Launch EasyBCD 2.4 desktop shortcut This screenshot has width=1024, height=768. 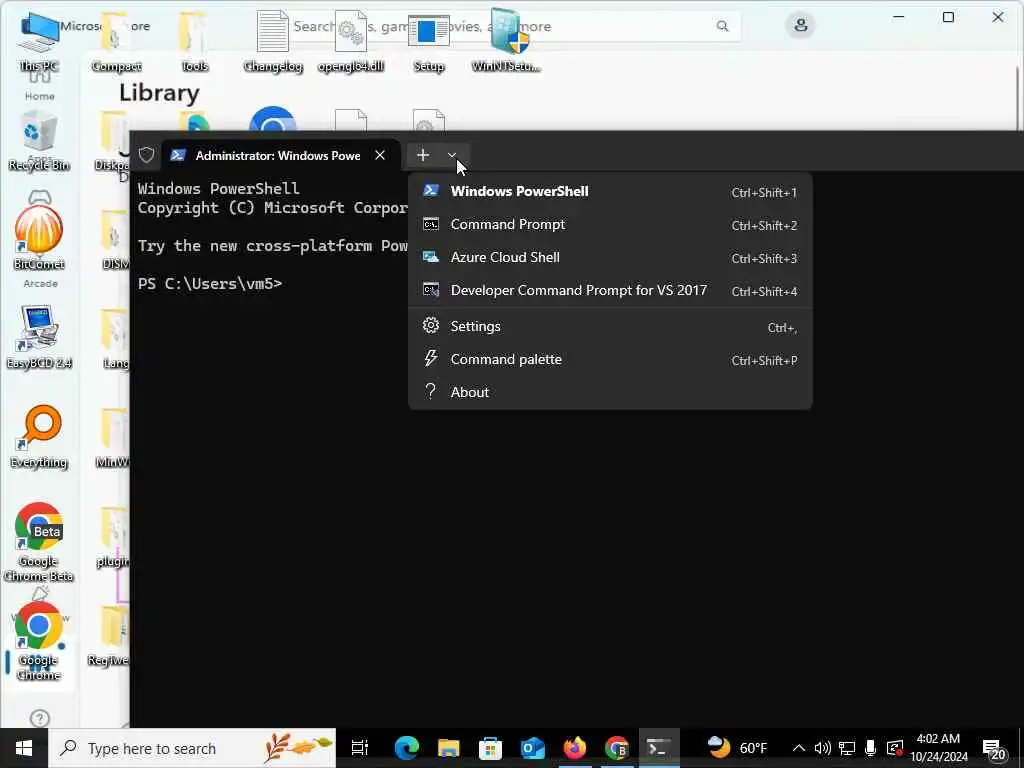tap(39, 338)
